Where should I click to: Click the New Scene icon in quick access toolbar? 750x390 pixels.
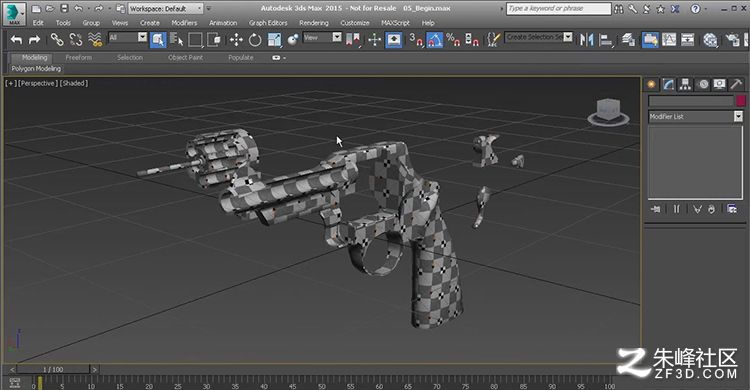[36, 9]
